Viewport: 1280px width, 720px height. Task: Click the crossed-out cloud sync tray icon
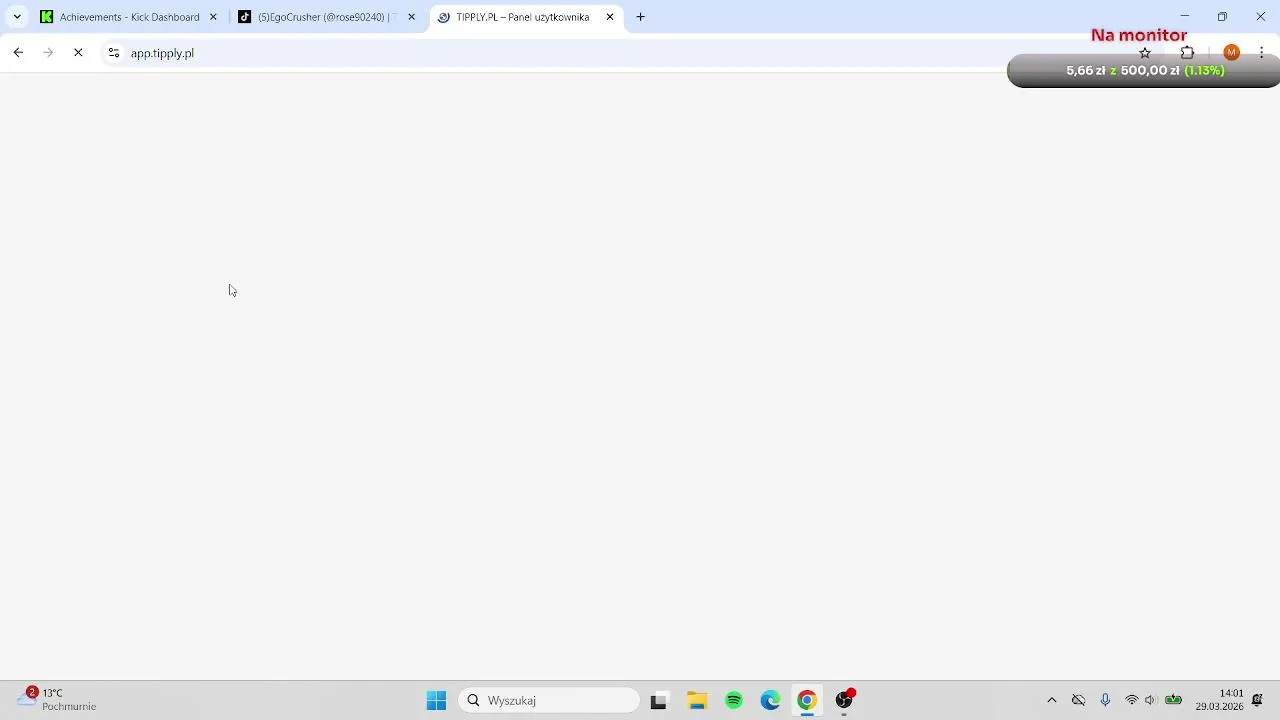(x=1078, y=701)
